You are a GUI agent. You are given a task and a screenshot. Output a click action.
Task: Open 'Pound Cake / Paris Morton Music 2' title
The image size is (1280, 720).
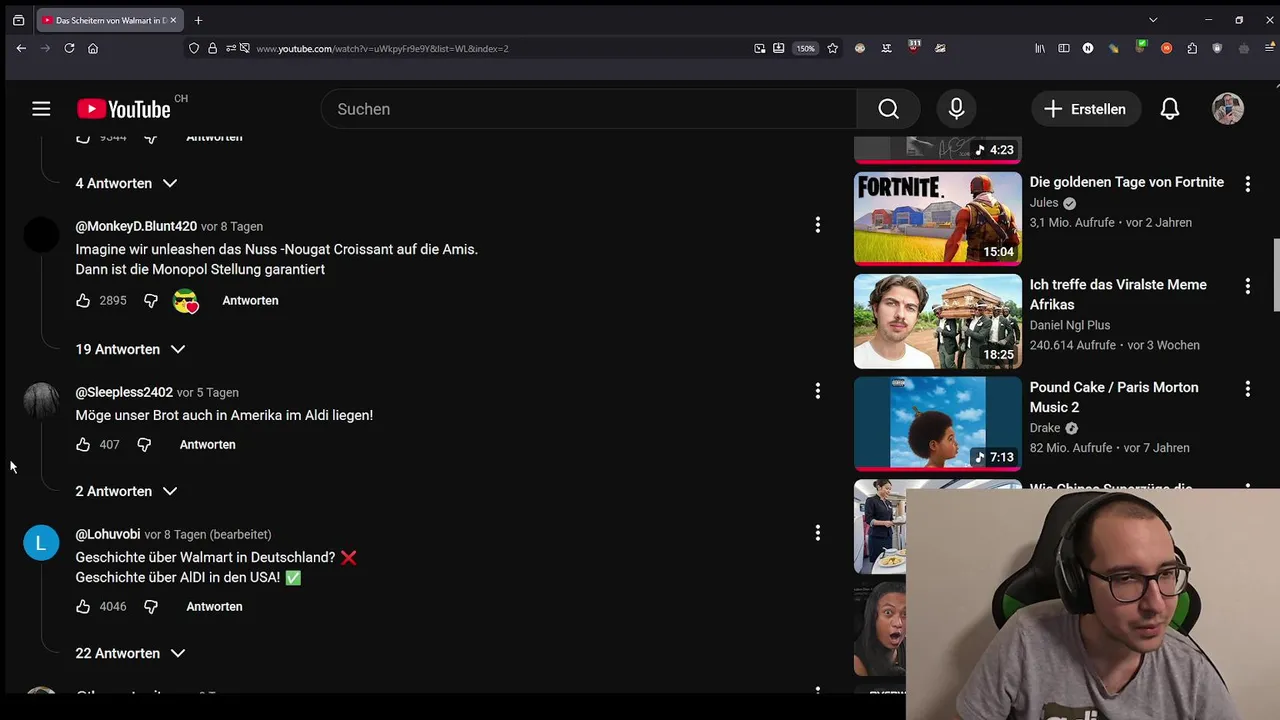click(x=1114, y=397)
